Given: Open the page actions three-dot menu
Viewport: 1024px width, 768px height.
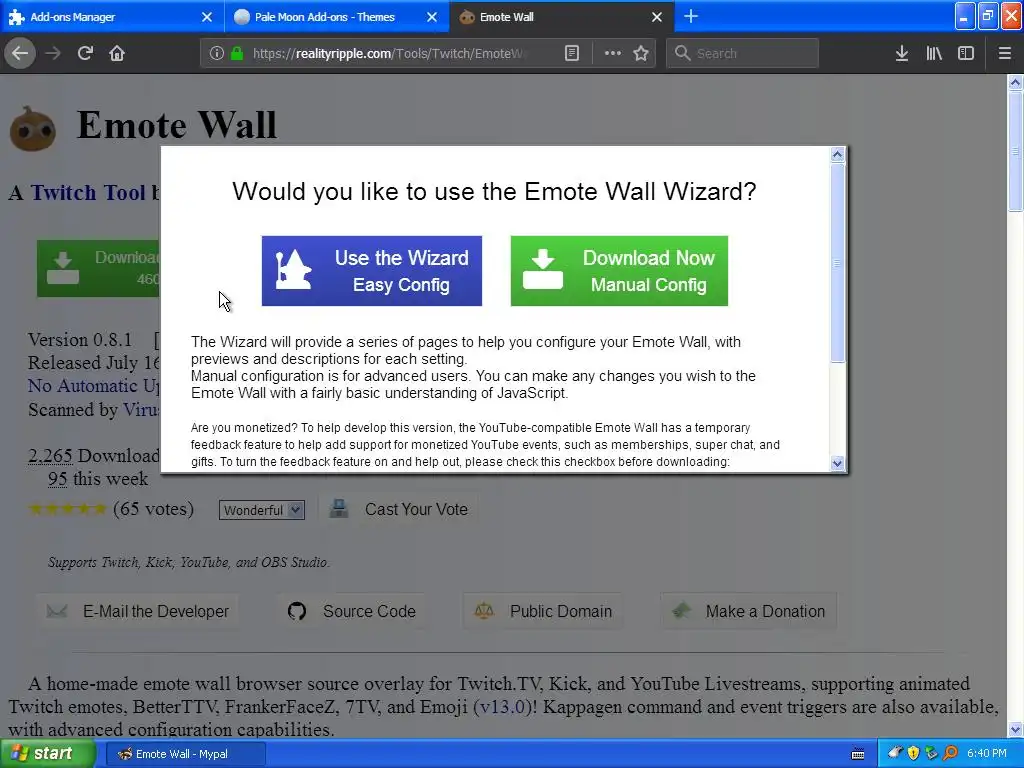Looking at the screenshot, I should tap(613, 53).
